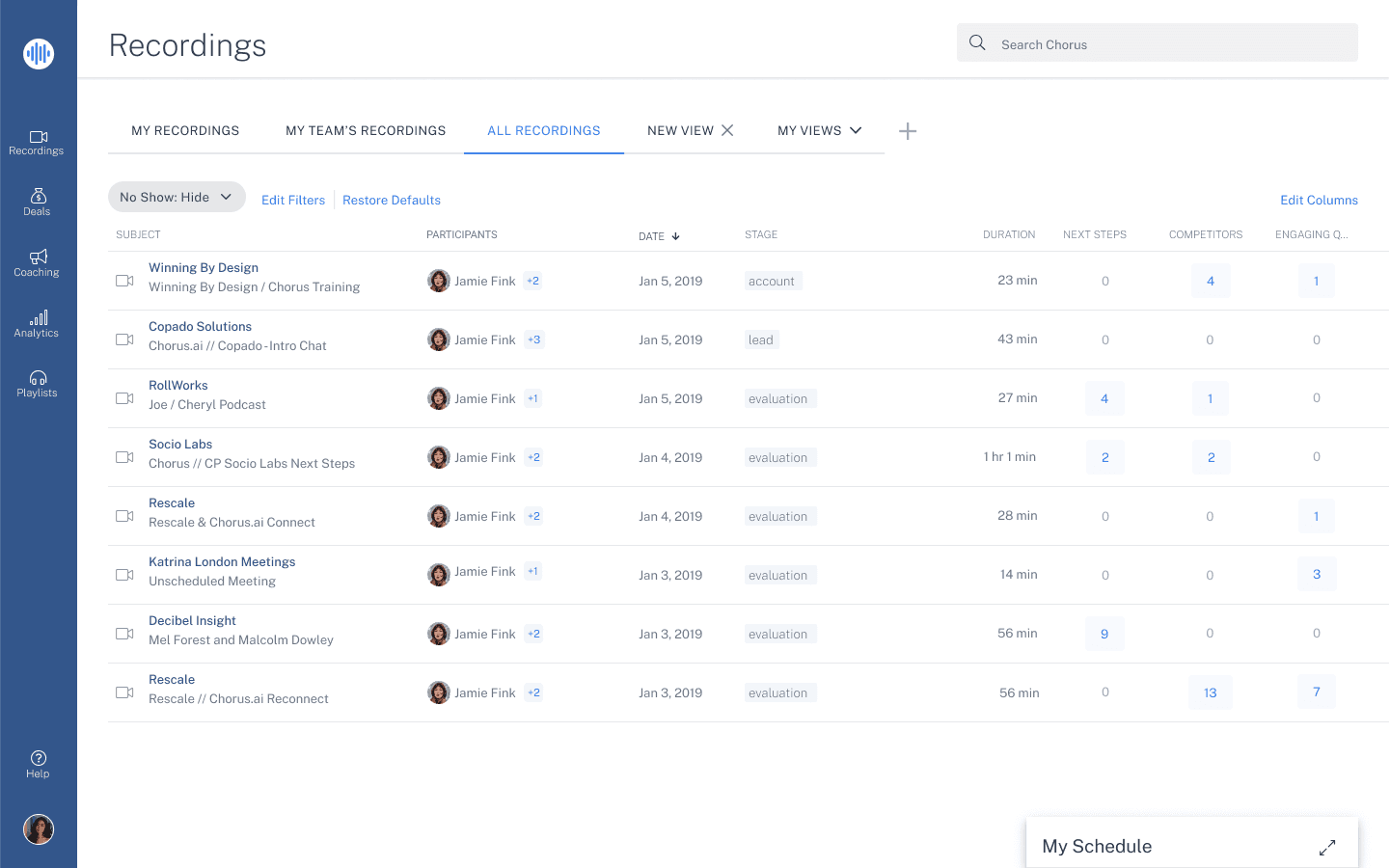
Task: Click engaging questions count 3 for Katrina London
Action: coord(1317,574)
